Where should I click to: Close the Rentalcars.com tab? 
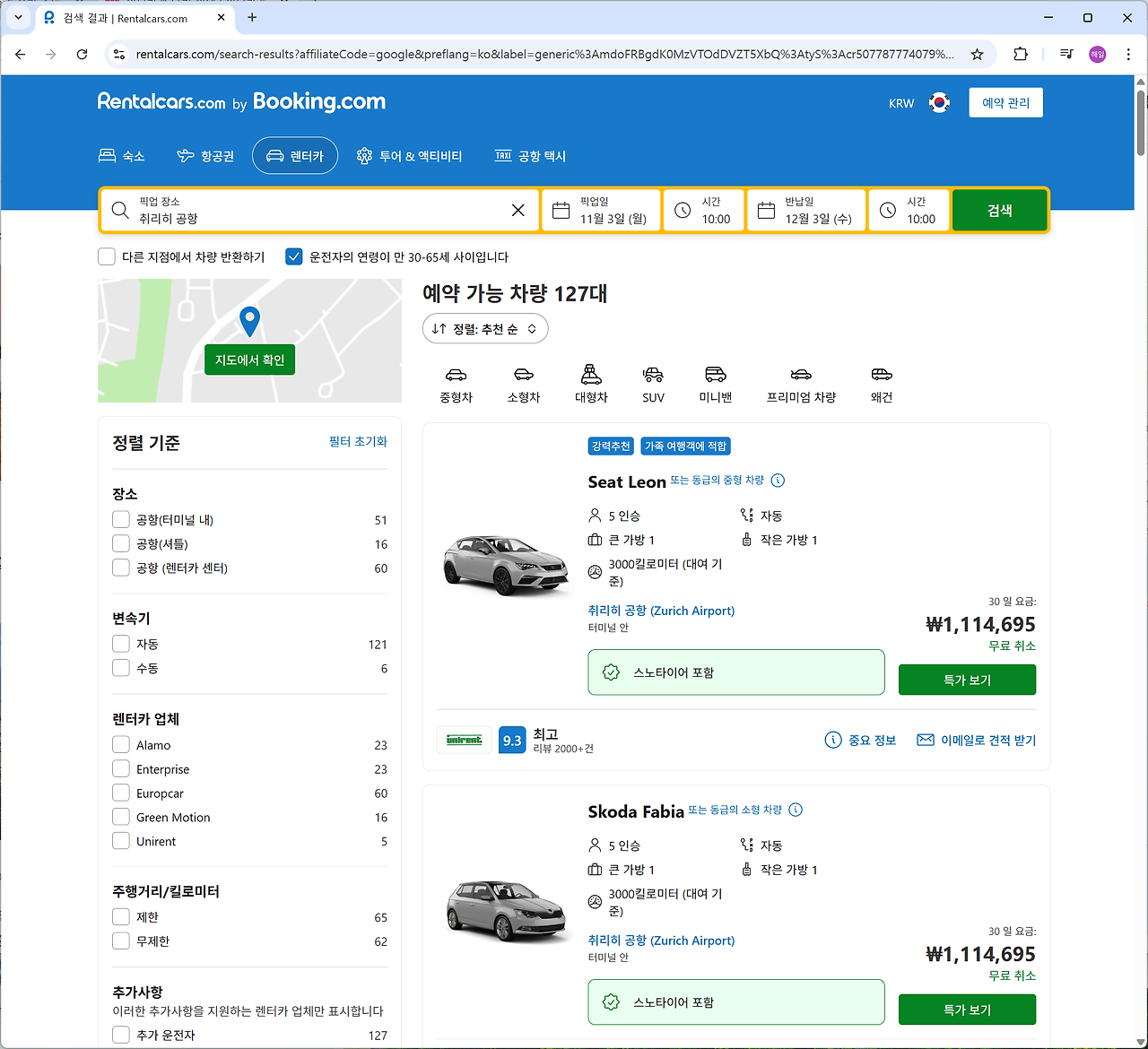(222, 18)
